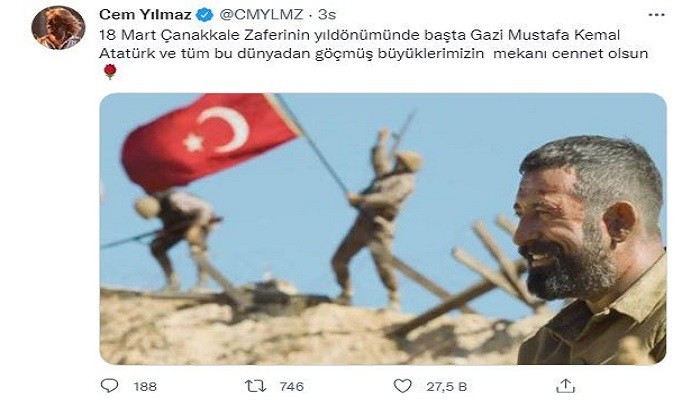Like the tweet with the heart icon
Viewport: 700px width, 400px height.
[x=402, y=385]
